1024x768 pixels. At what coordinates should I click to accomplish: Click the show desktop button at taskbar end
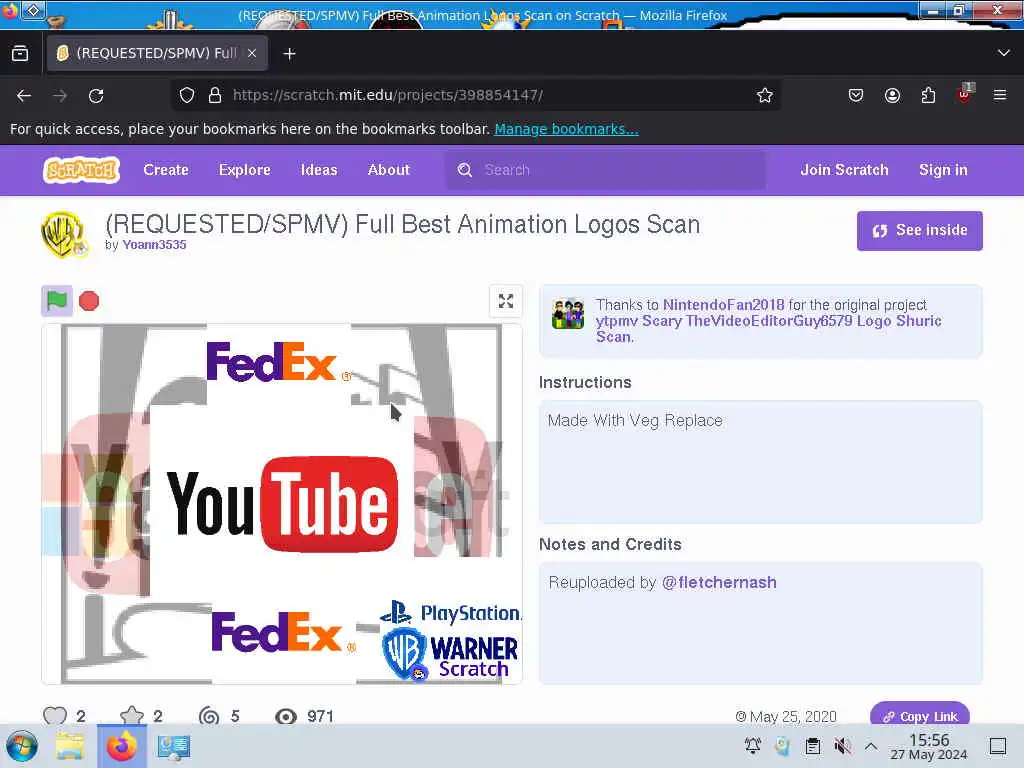pos(998,746)
